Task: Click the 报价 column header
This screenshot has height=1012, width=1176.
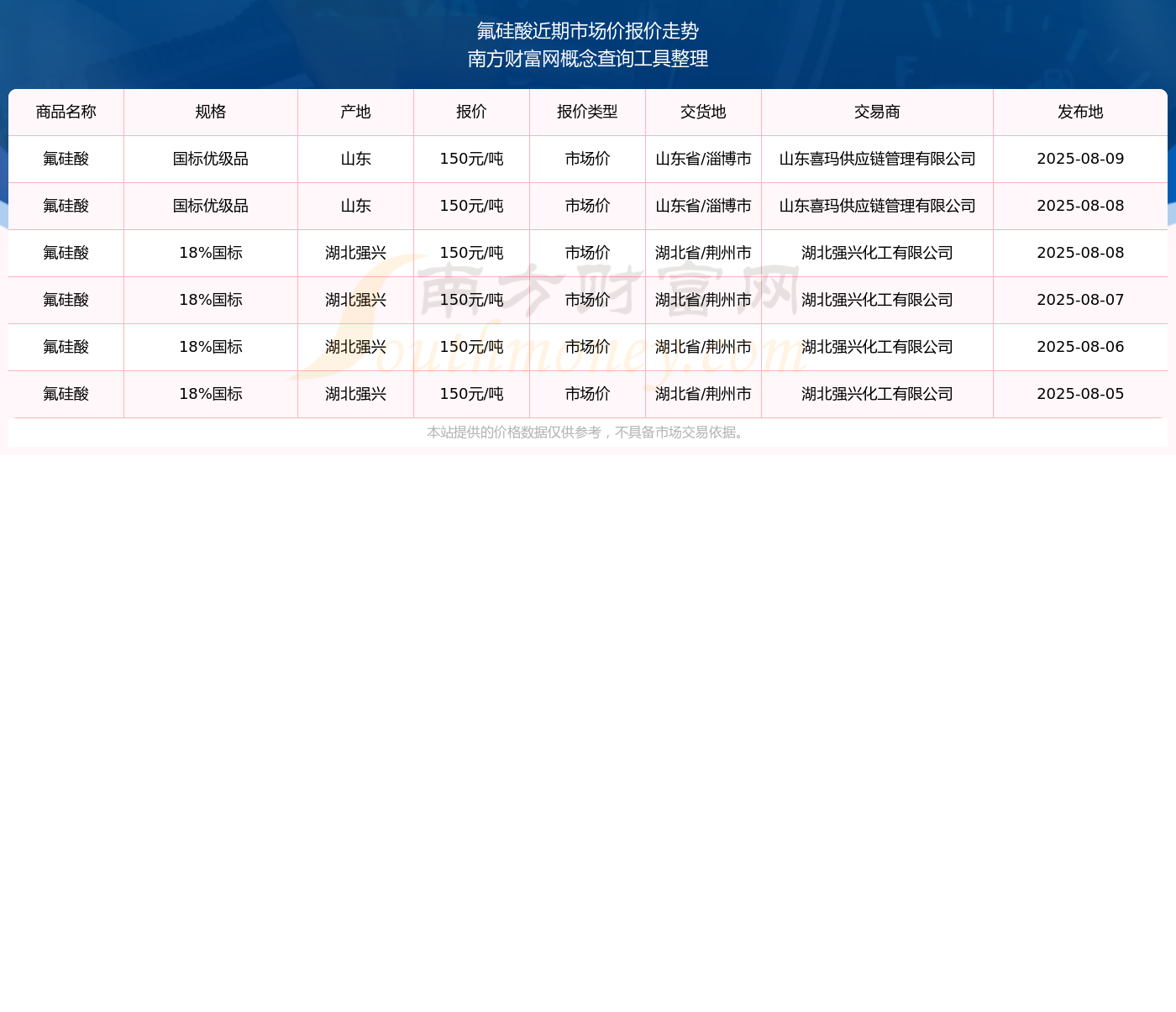Action: (472, 112)
